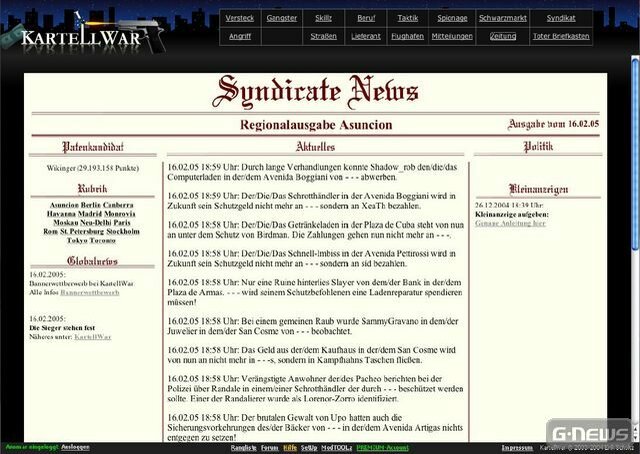The height and width of the screenshot is (454, 640).
Task: Open the SetUp footer link
Action: coord(309,448)
